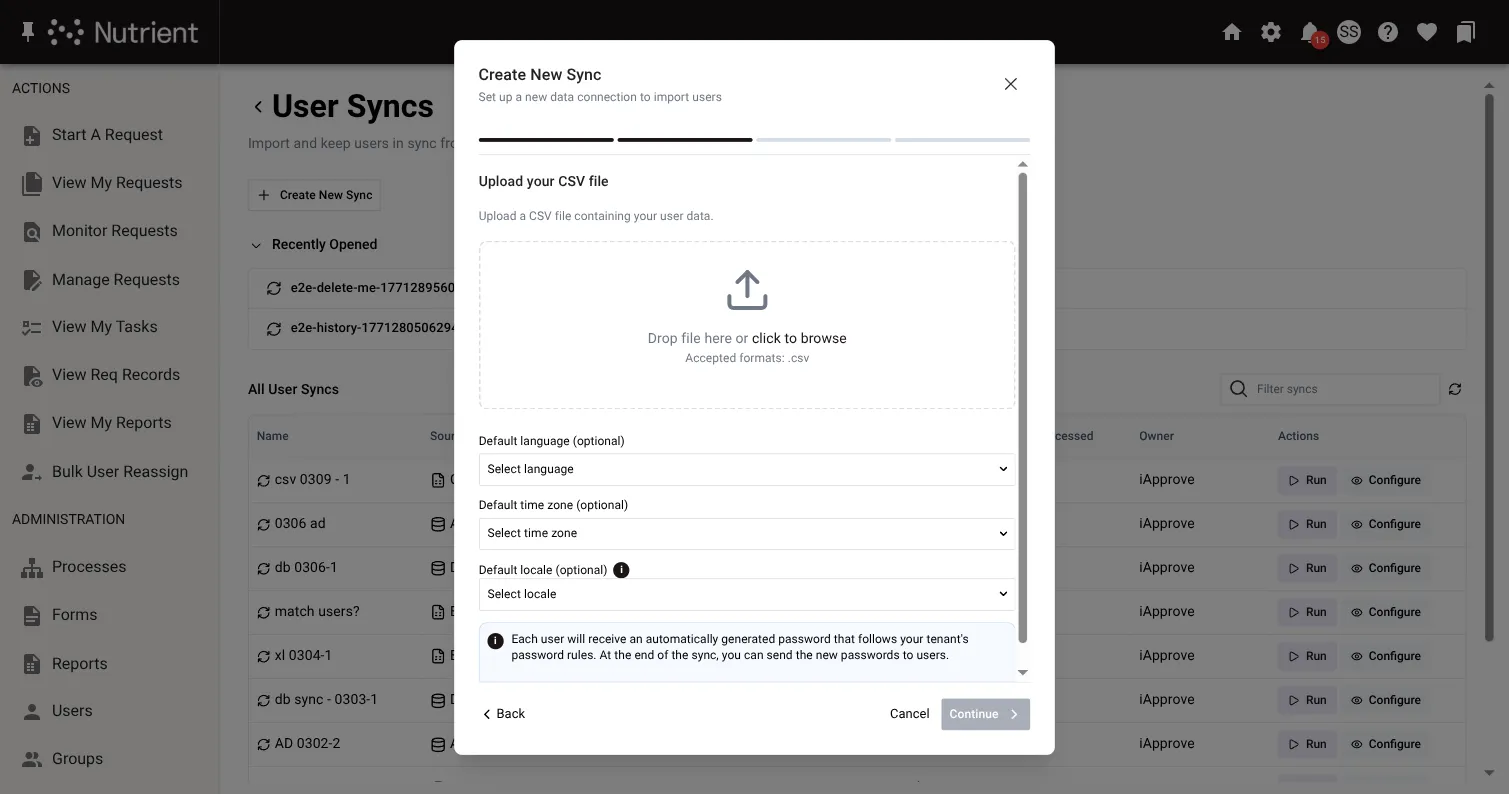Click the dialog's vertical scrollbar
This screenshot has width=1509, height=794.
(1022, 408)
